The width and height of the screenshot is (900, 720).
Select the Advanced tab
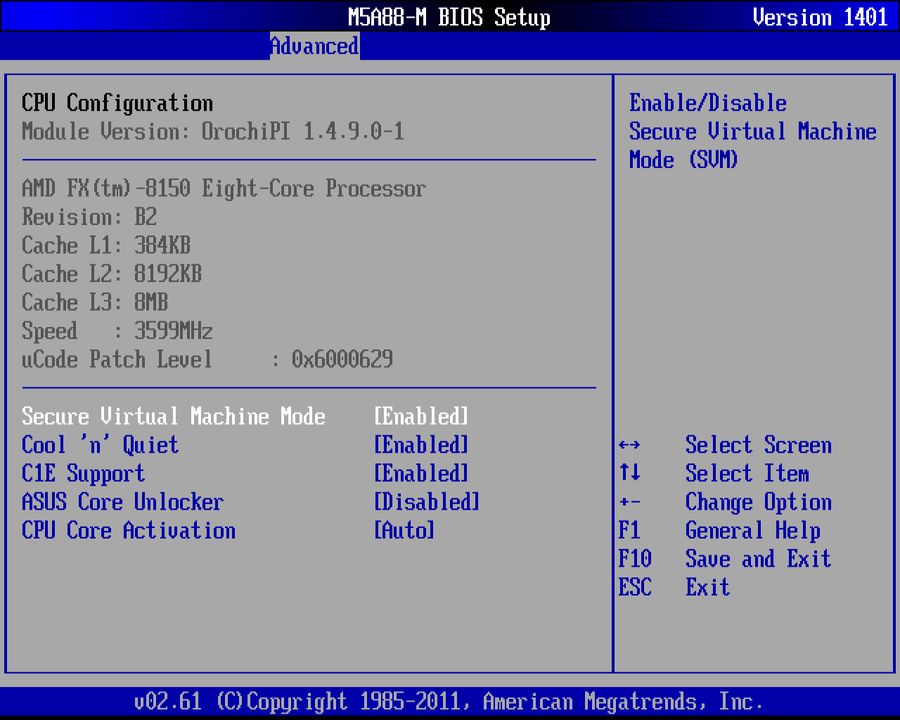315,46
